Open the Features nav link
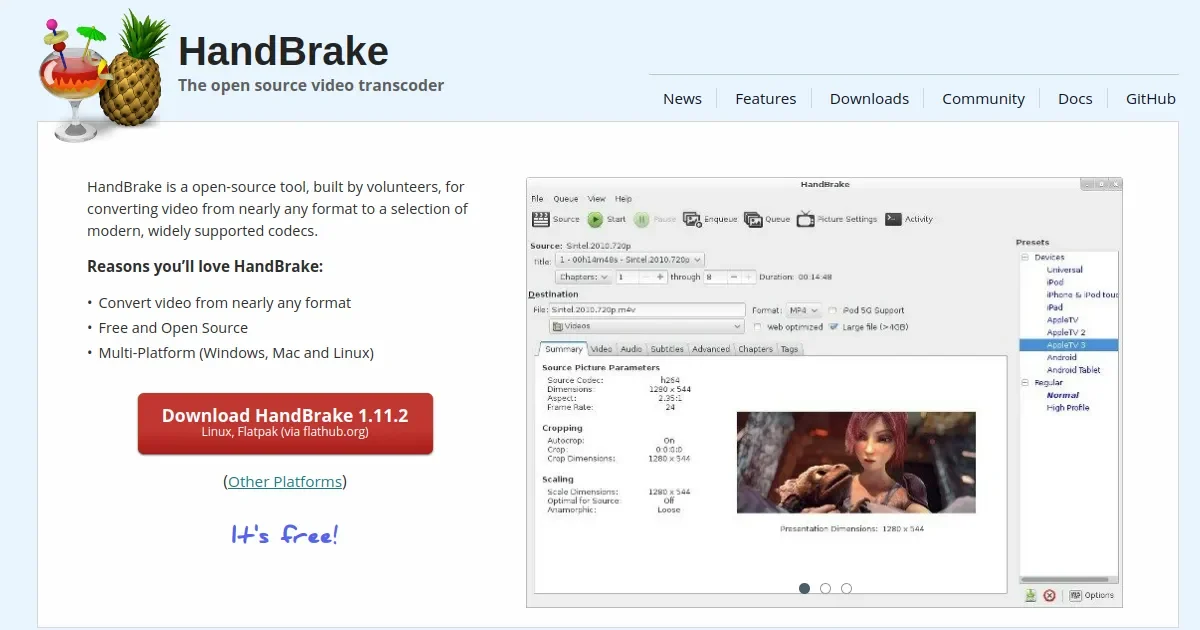The image size is (1200, 630). pyautogui.click(x=766, y=98)
